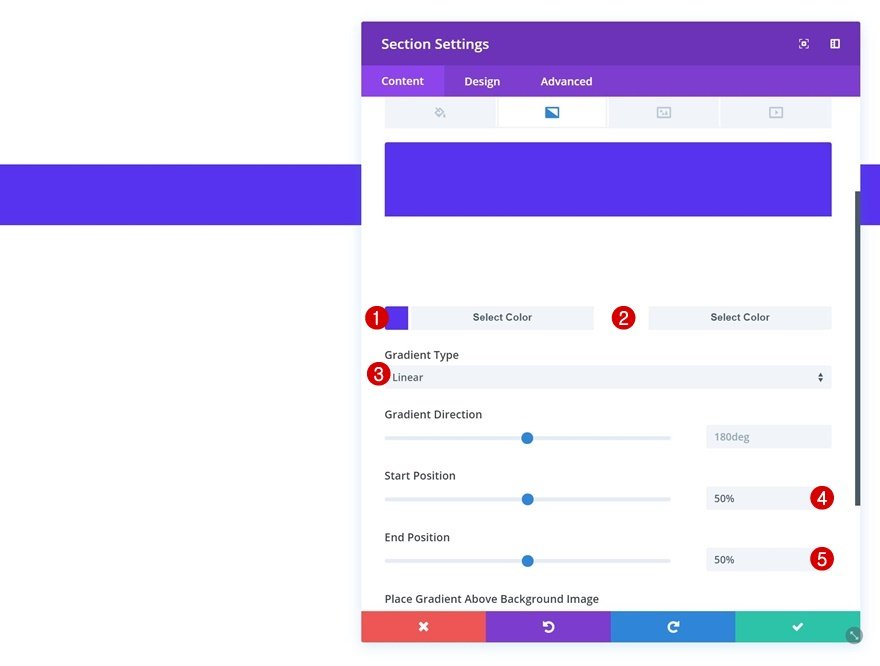The height and width of the screenshot is (666, 880).
Task: Open the background color paint bucket tab
Action: (x=440, y=113)
